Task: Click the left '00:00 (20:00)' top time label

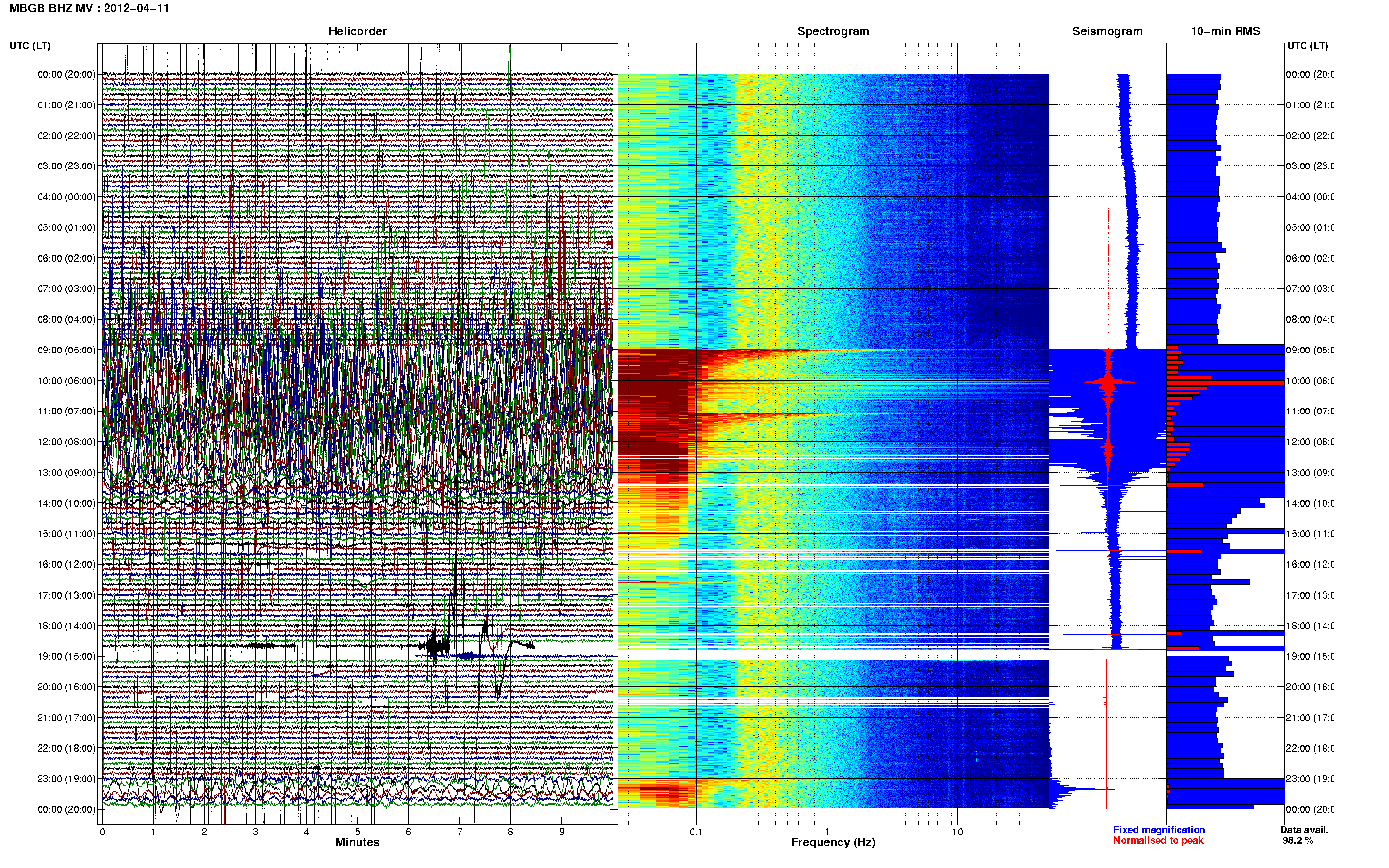Action: coord(66,75)
